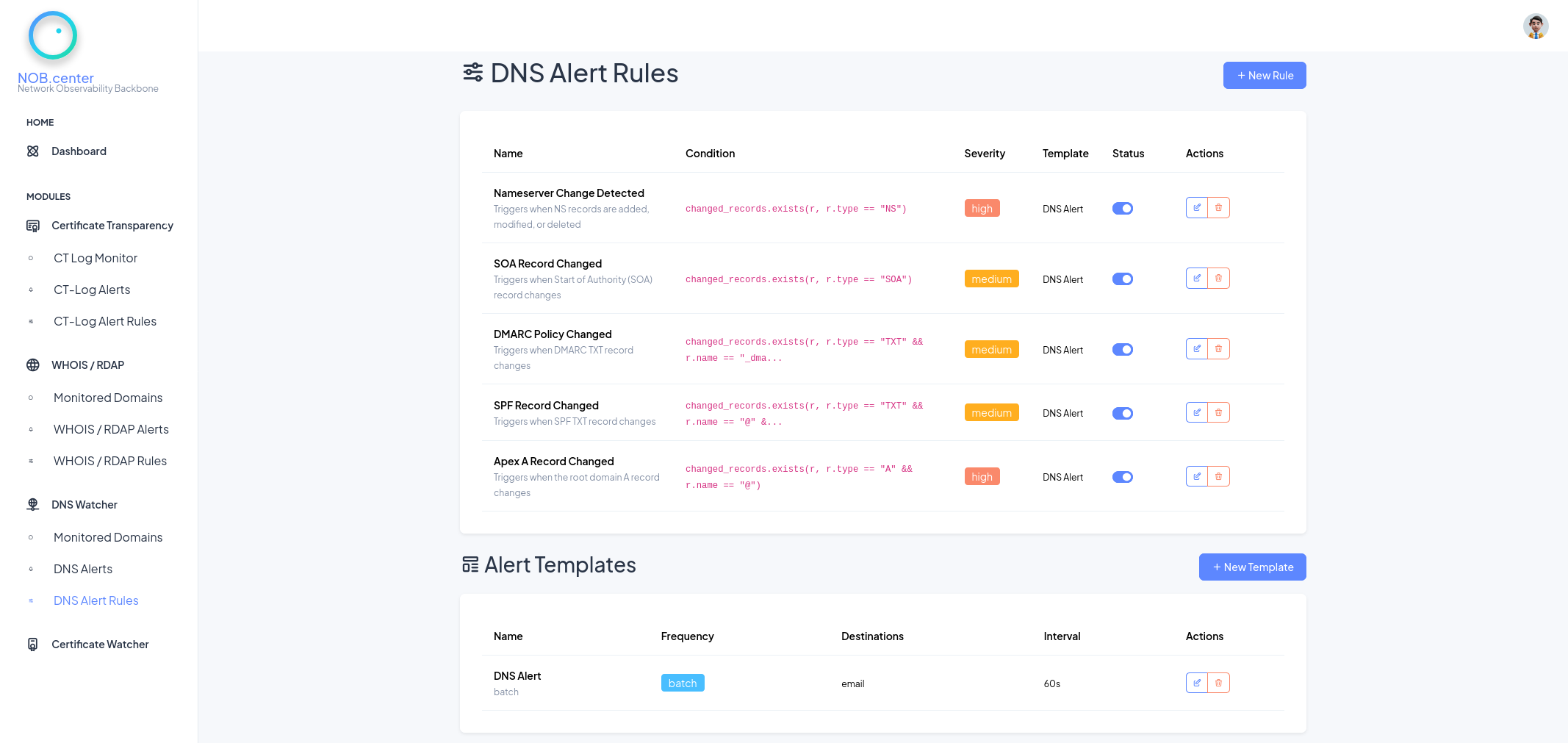This screenshot has width=1568, height=743.
Task: Delete the DNS Alert template
Action: pyautogui.click(x=1219, y=682)
